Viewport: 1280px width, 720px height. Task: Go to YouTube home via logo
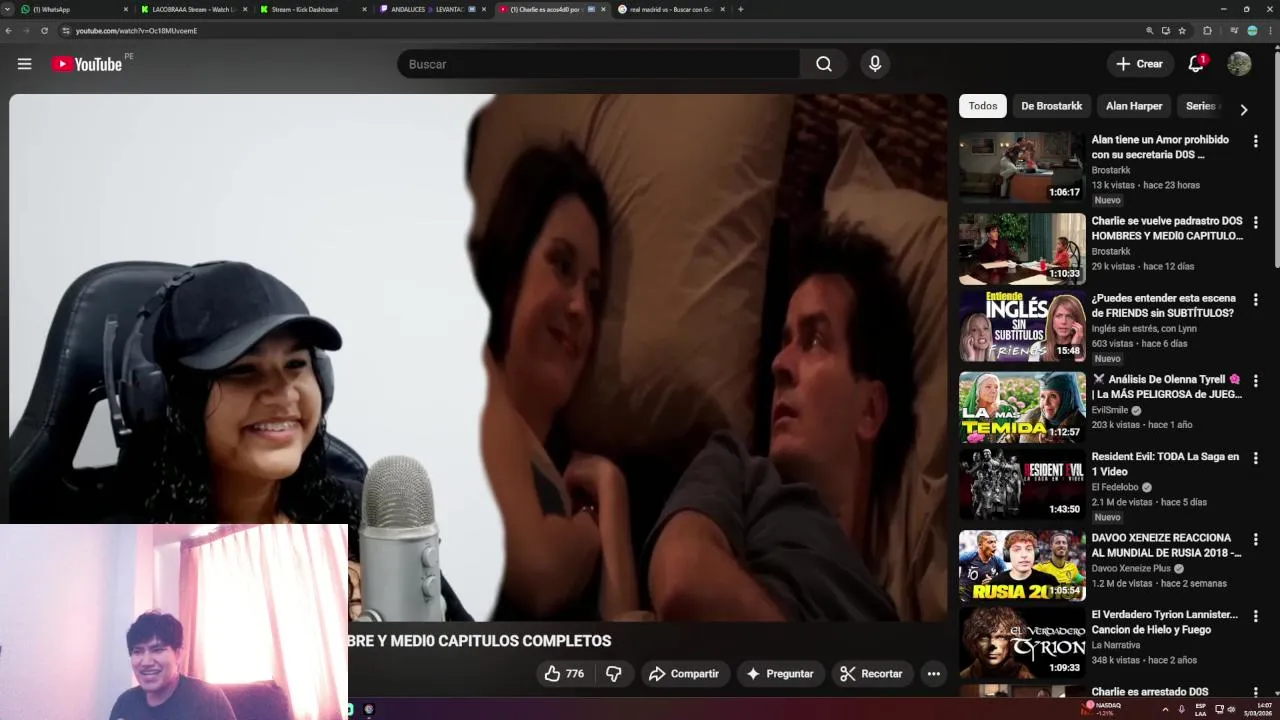tap(87, 64)
